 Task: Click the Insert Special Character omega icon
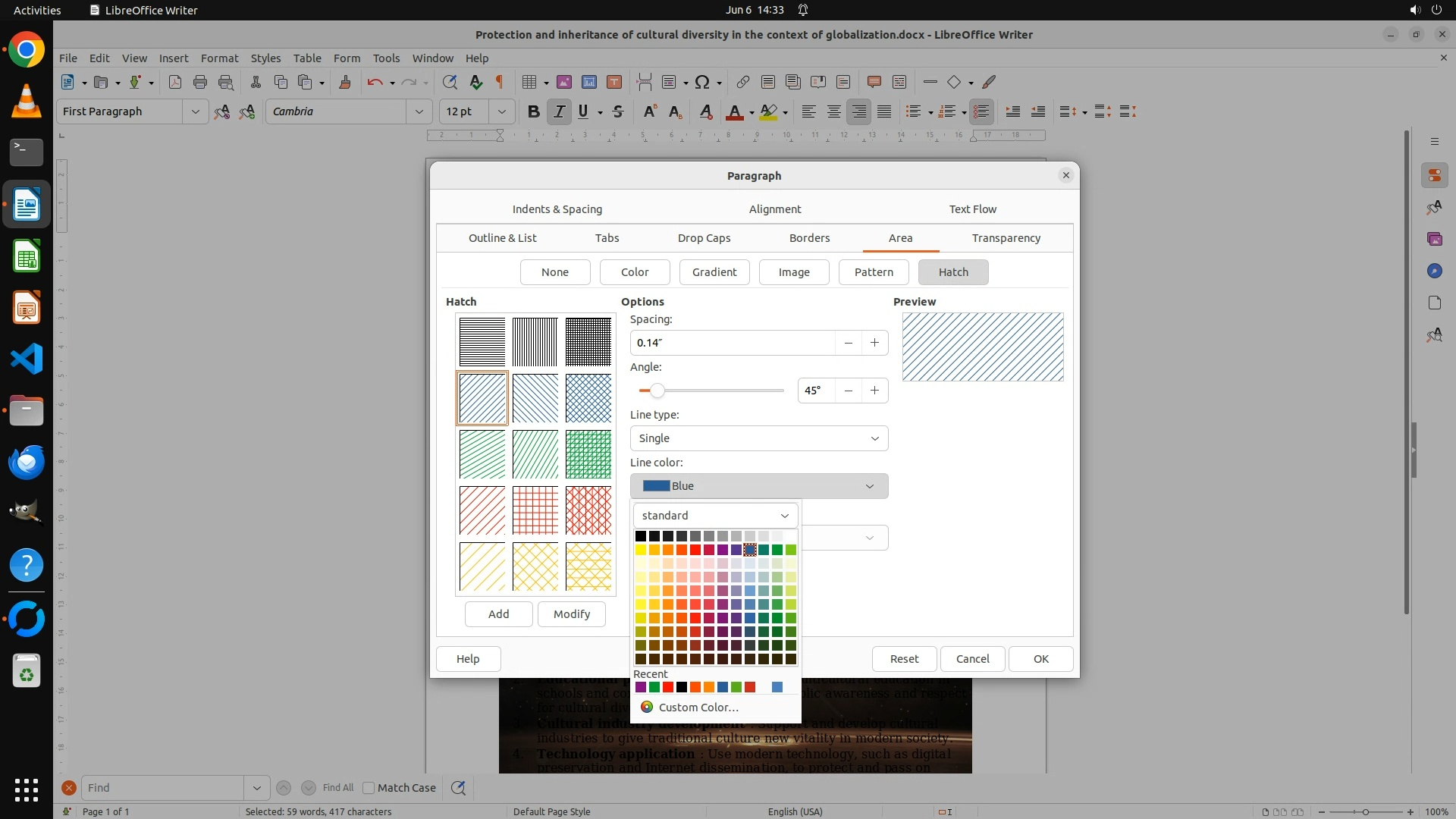click(x=702, y=82)
